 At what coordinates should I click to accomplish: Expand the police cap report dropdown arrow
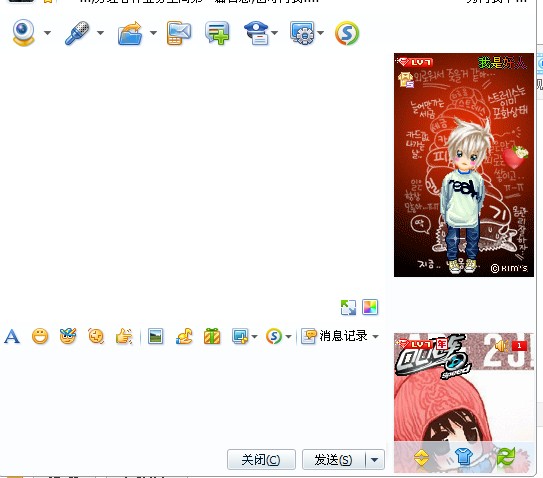coord(275,33)
